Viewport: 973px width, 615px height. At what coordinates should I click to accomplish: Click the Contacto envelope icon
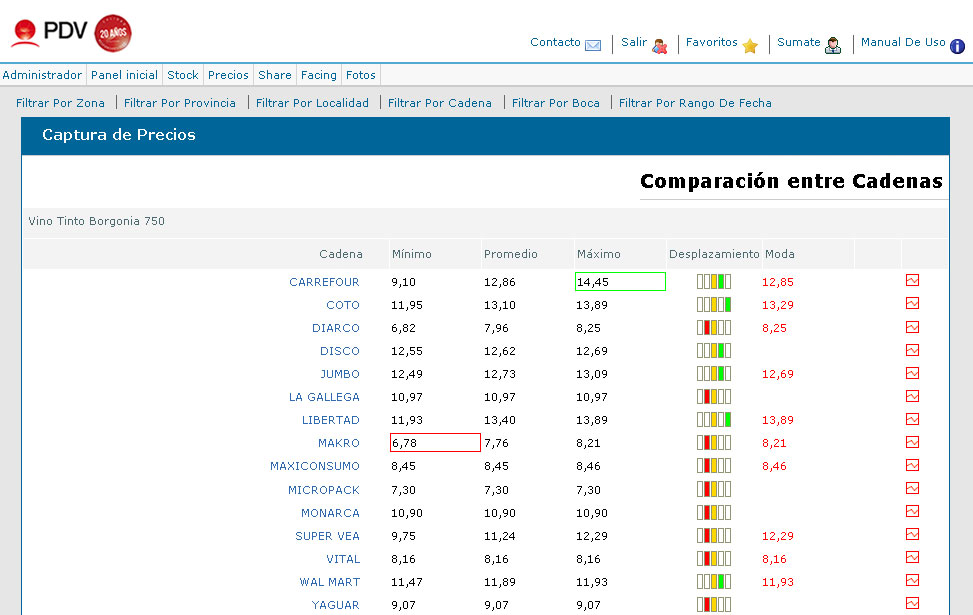pyautogui.click(x=593, y=45)
